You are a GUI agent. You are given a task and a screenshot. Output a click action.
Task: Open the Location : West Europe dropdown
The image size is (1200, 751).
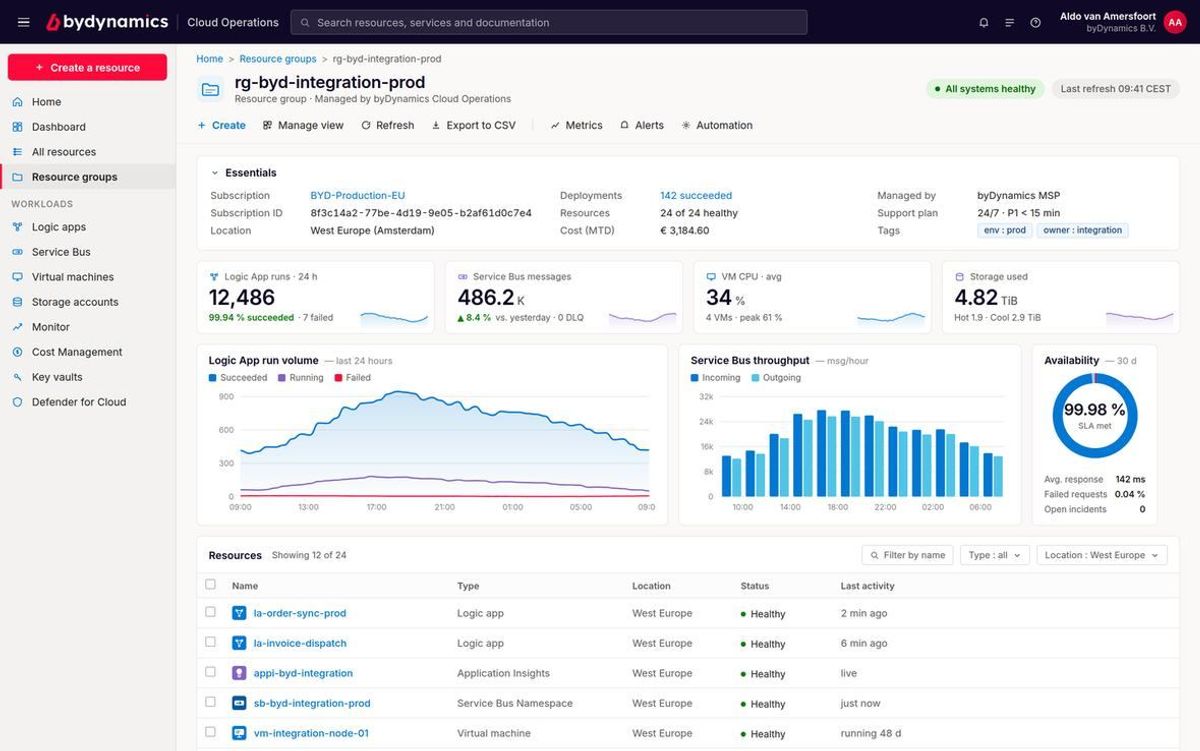pyautogui.click(x=1101, y=555)
